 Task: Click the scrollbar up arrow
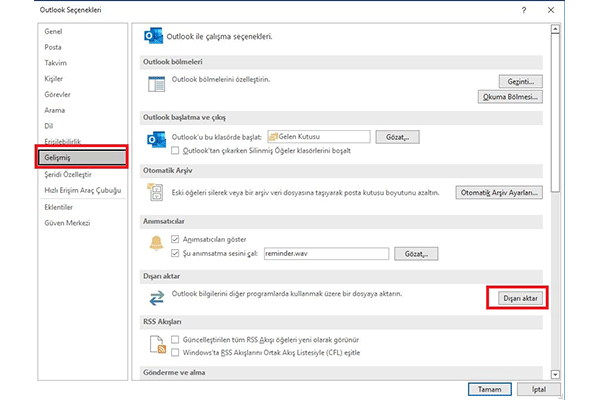(x=555, y=29)
